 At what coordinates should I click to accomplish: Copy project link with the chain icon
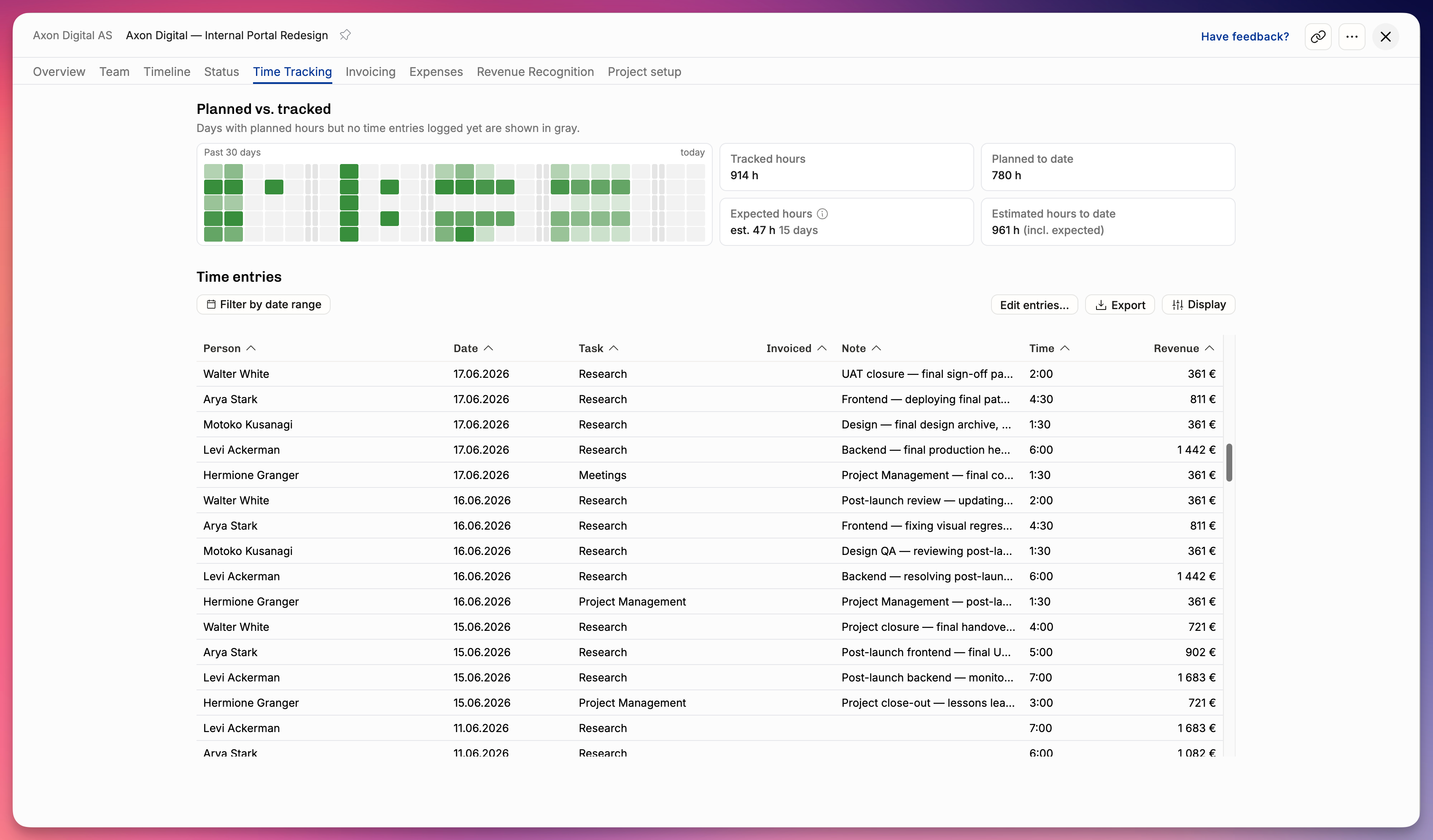point(1317,37)
